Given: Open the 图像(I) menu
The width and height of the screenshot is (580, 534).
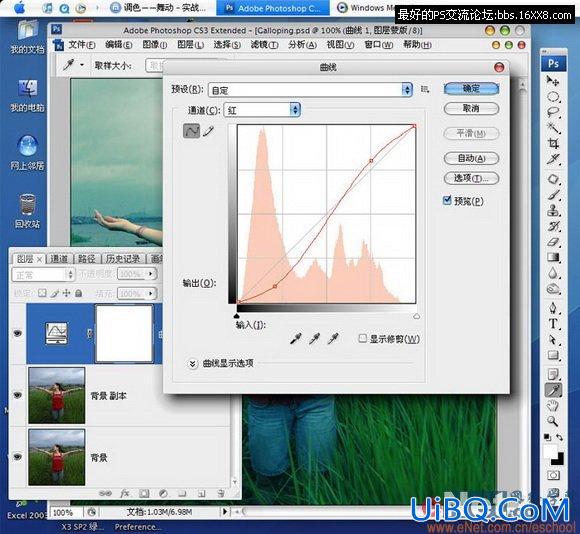Looking at the screenshot, I should pos(155,45).
